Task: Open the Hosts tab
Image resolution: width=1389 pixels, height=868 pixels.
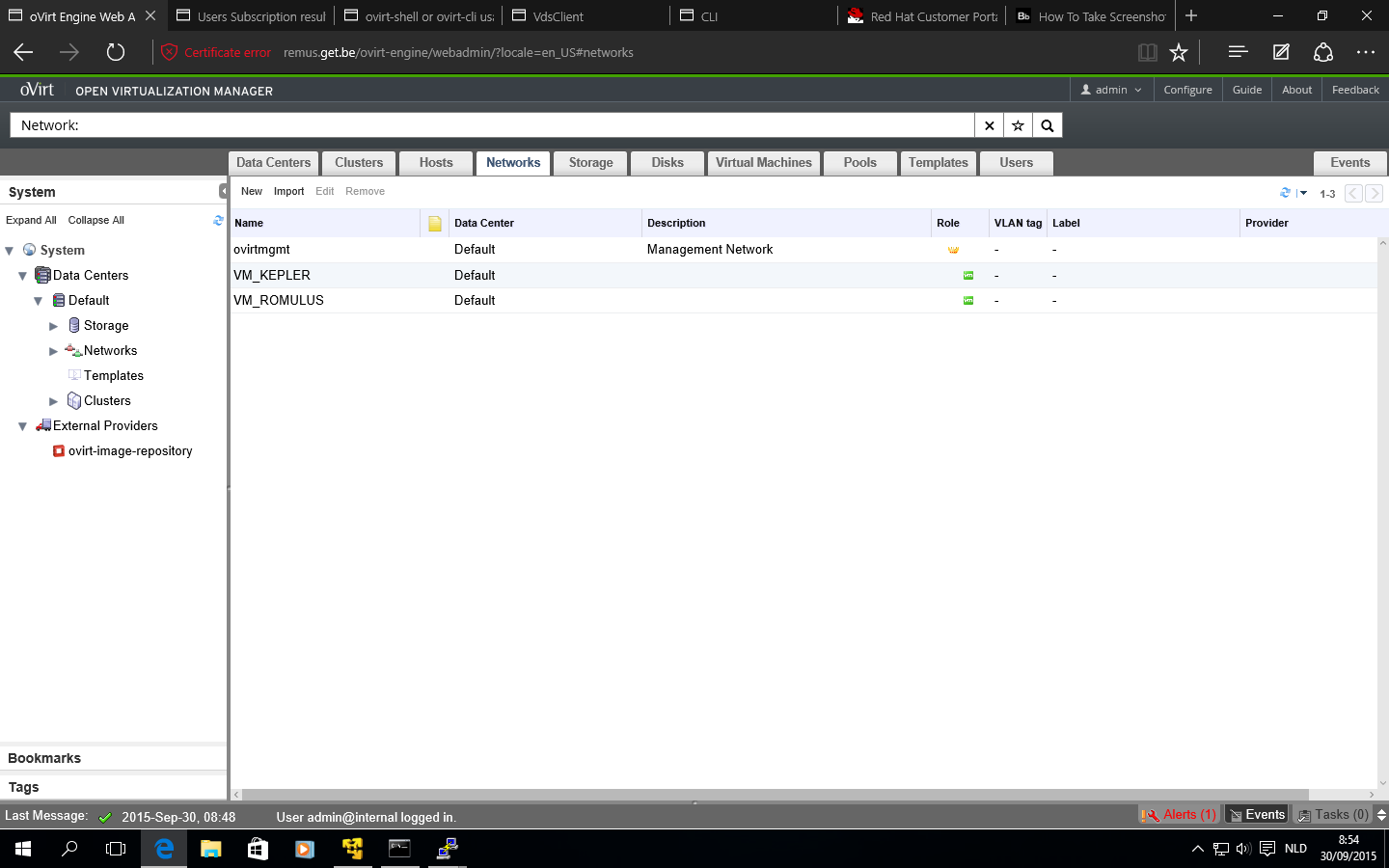Action: click(436, 163)
